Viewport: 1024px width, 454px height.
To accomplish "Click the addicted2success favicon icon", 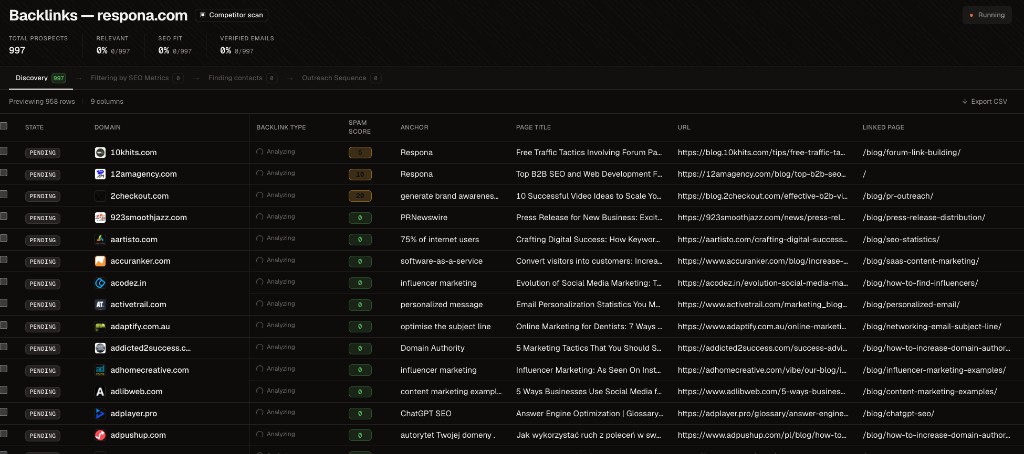I will pyautogui.click(x=100, y=348).
